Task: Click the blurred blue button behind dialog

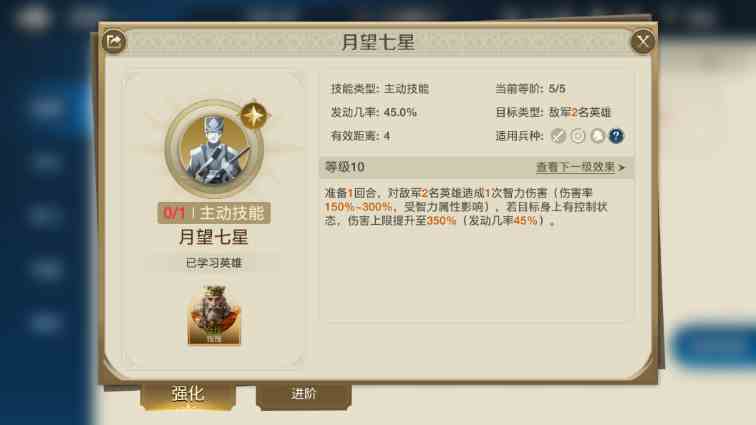Action: click(x=714, y=345)
